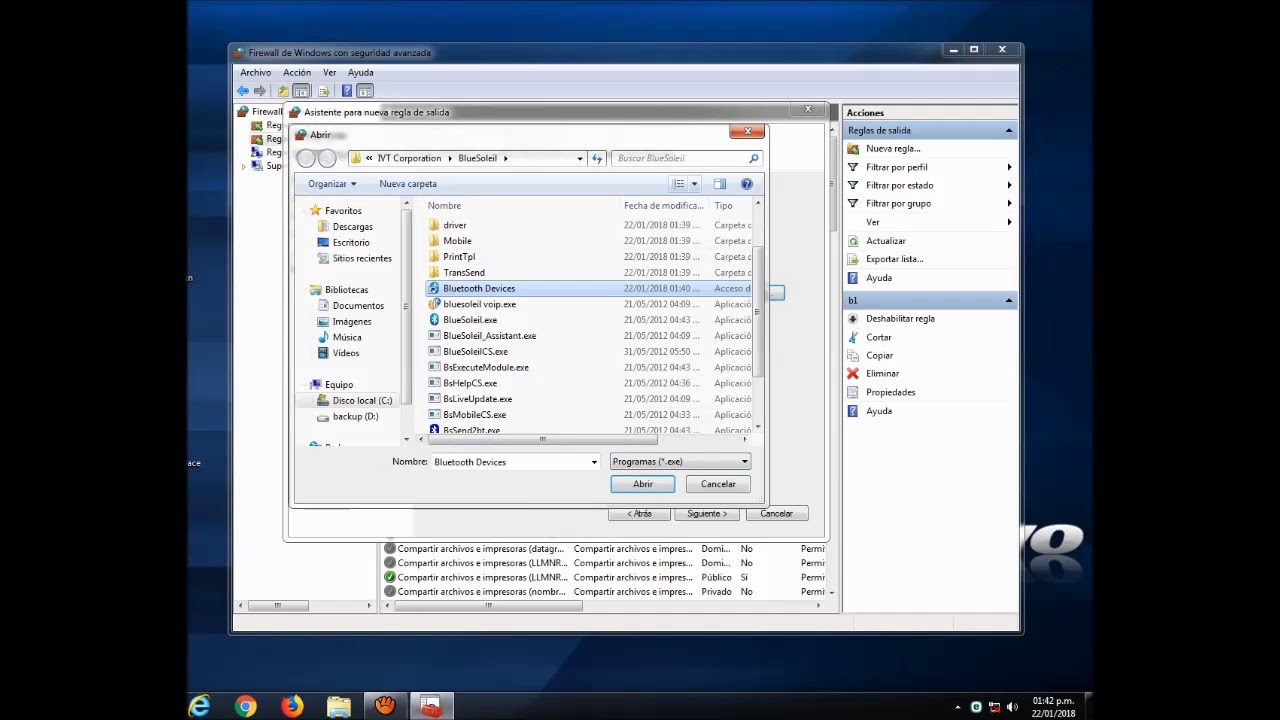Viewport: 1280px width, 720px height.
Task: Click Nueva regla... in Acciones pane
Action: click(x=893, y=149)
